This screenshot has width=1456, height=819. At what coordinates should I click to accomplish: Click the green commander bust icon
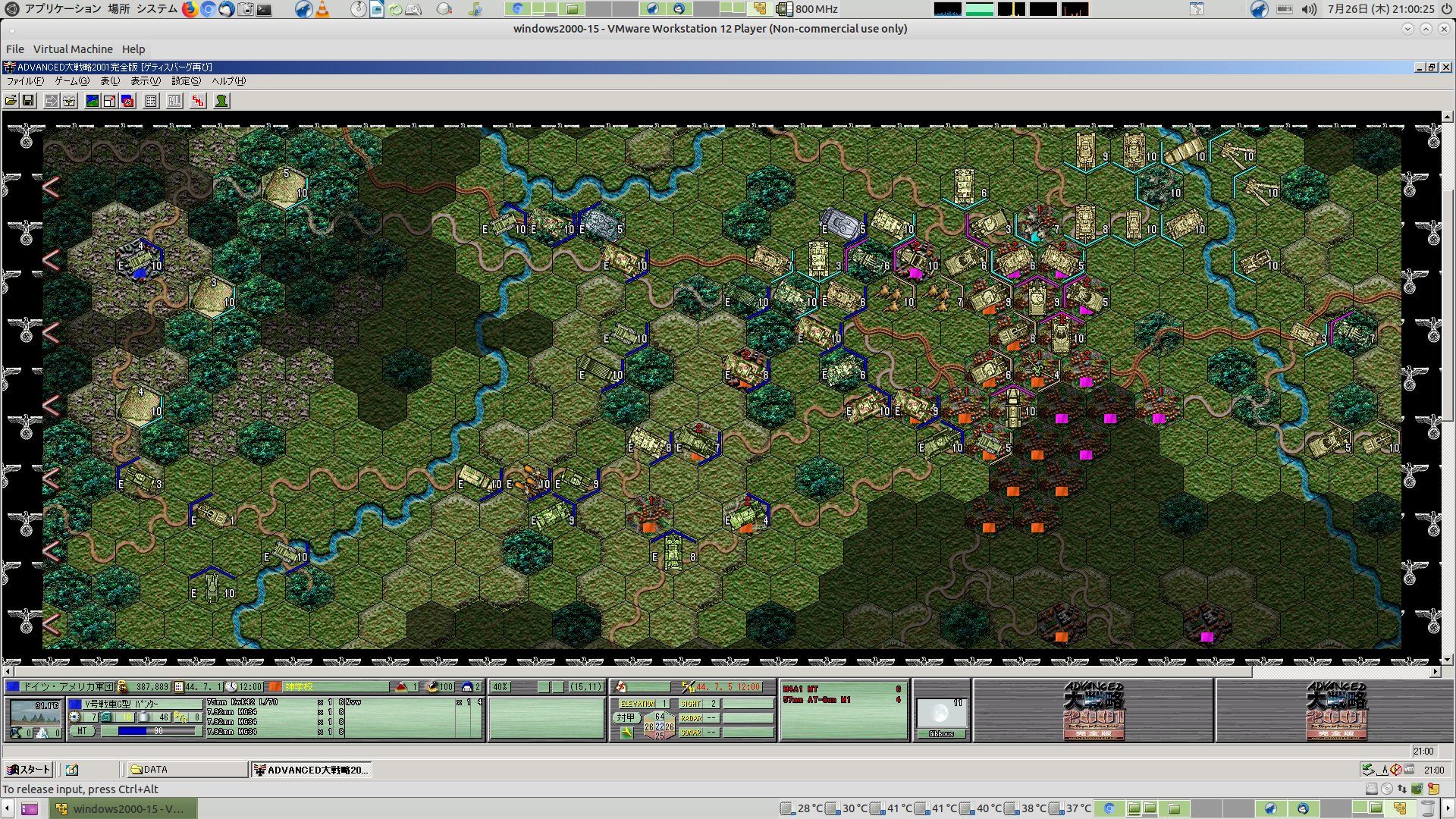pyautogui.click(x=221, y=101)
